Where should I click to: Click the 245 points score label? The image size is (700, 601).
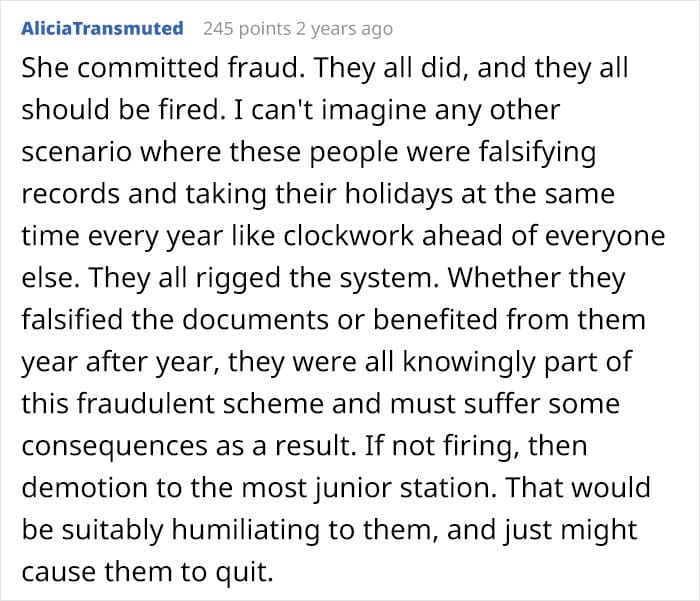[247, 29]
